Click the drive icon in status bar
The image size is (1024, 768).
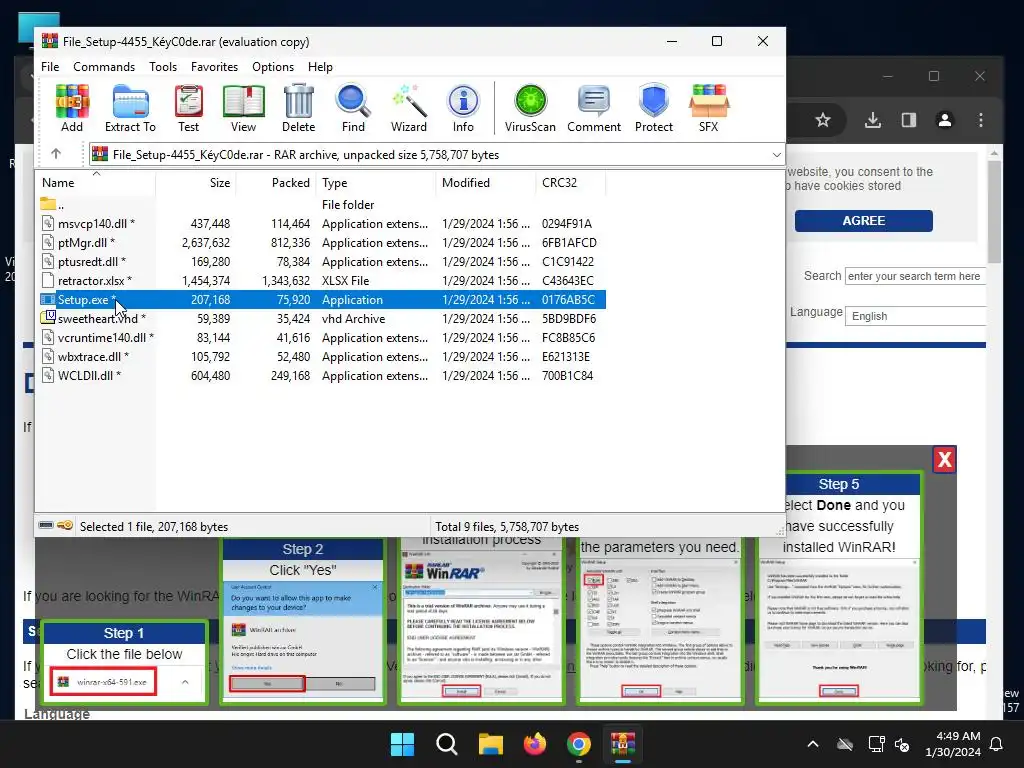click(x=46, y=525)
